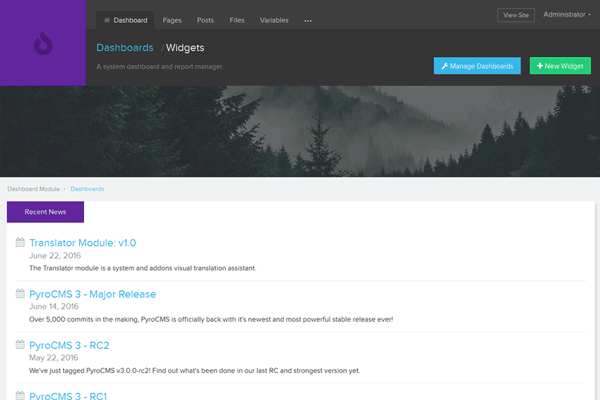Click calendar icon beside PyroCMS 3 - RC2

click(20, 344)
